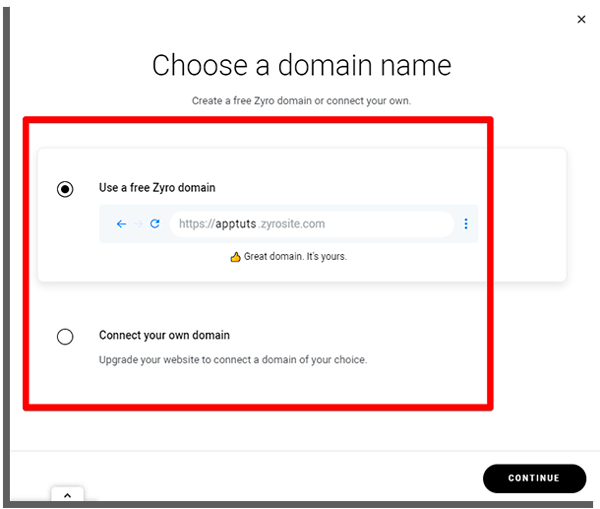Select the Use a free Zyro domain option
This screenshot has height=509, width=600.
(65, 189)
